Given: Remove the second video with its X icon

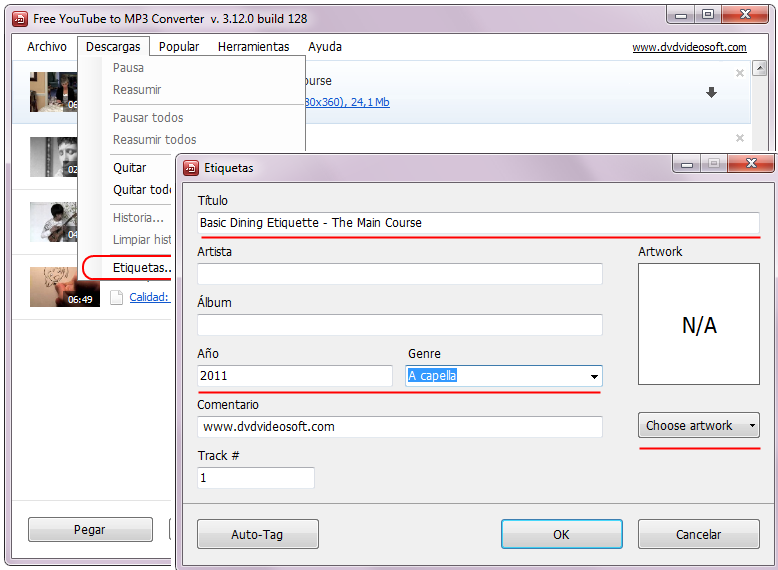Looking at the screenshot, I should 740,138.
